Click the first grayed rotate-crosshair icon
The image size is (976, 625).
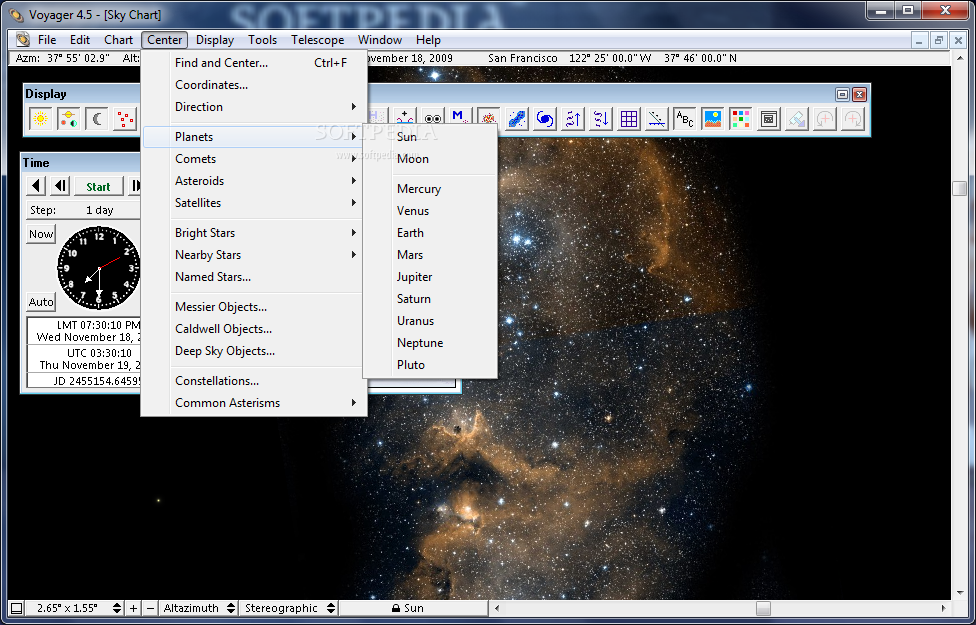coord(825,118)
